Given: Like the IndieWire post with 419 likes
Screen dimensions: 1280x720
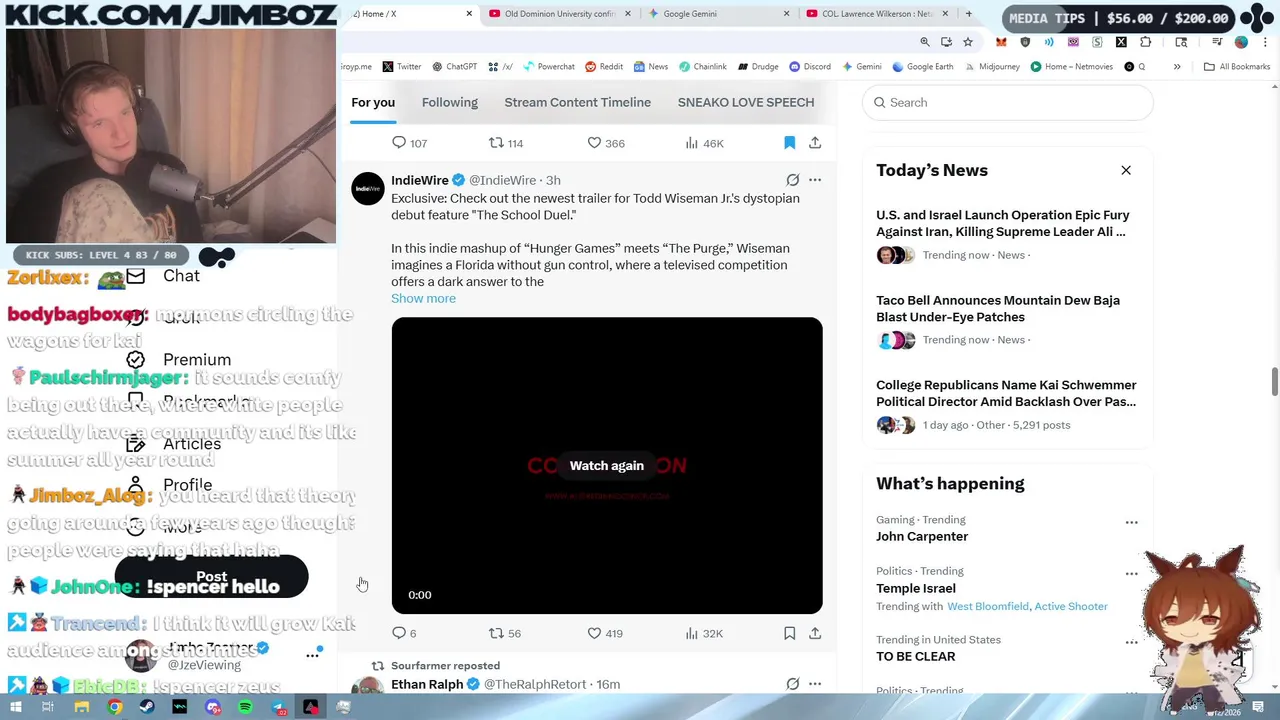Looking at the screenshot, I should pyautogui.click(x=604, y=633).
